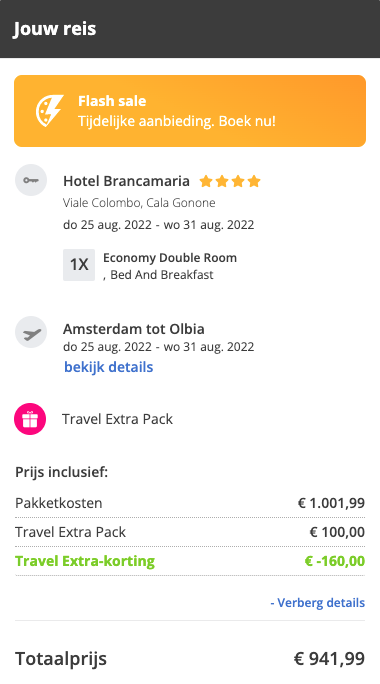Click the Jouw reis header
Image resolution: width=380 pixels, height=684 pixels.
point(55,29)
